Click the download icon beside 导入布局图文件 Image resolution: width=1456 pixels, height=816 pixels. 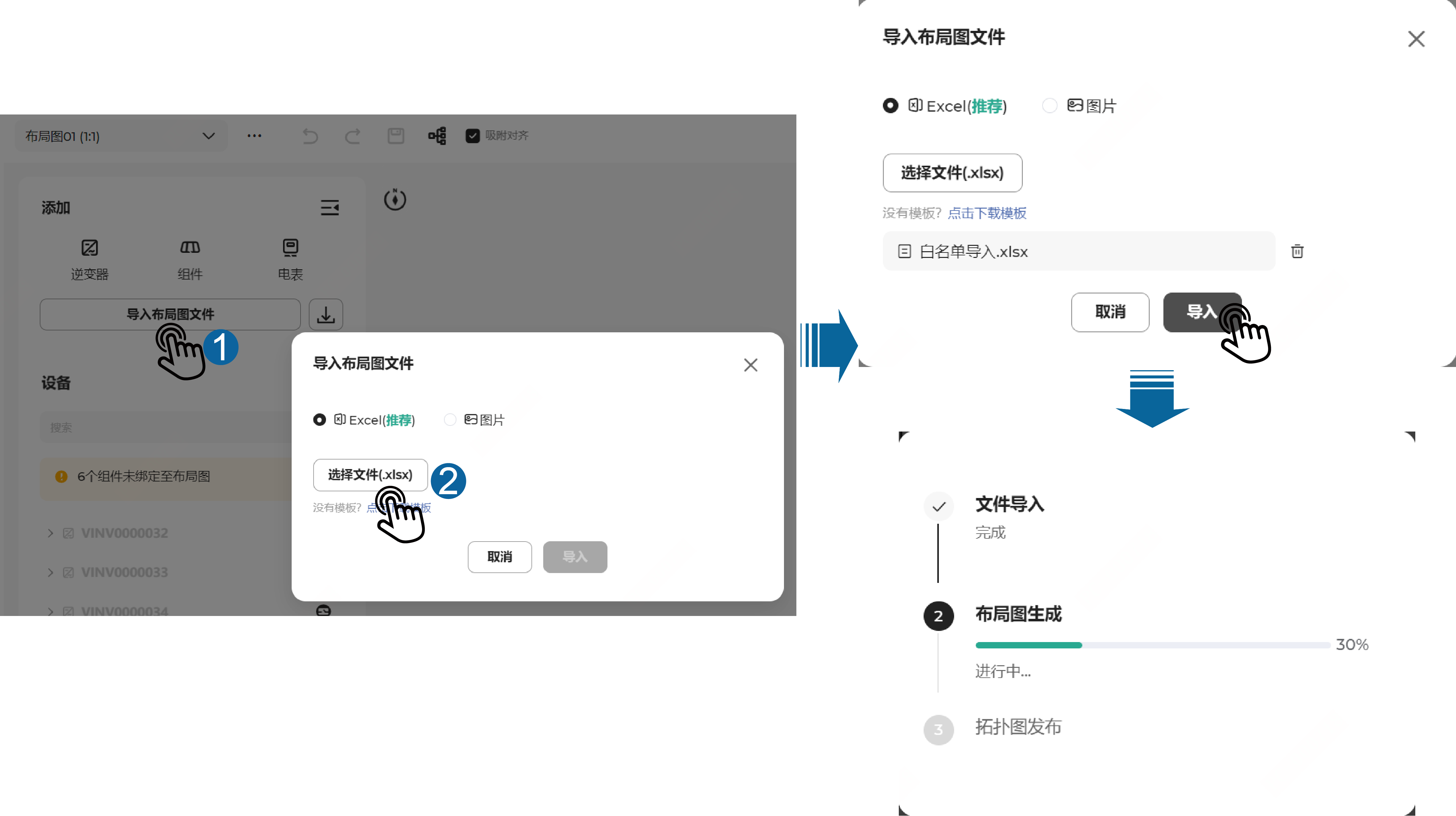click(x=326, y=314)
